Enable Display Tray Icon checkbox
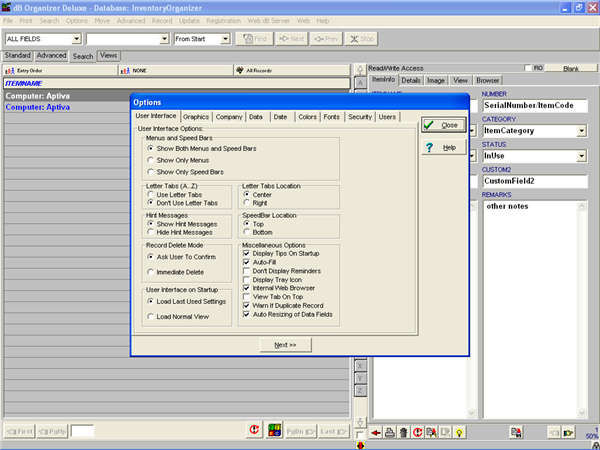The width and height of the screenshot is (600, 450). coord(247,280)
